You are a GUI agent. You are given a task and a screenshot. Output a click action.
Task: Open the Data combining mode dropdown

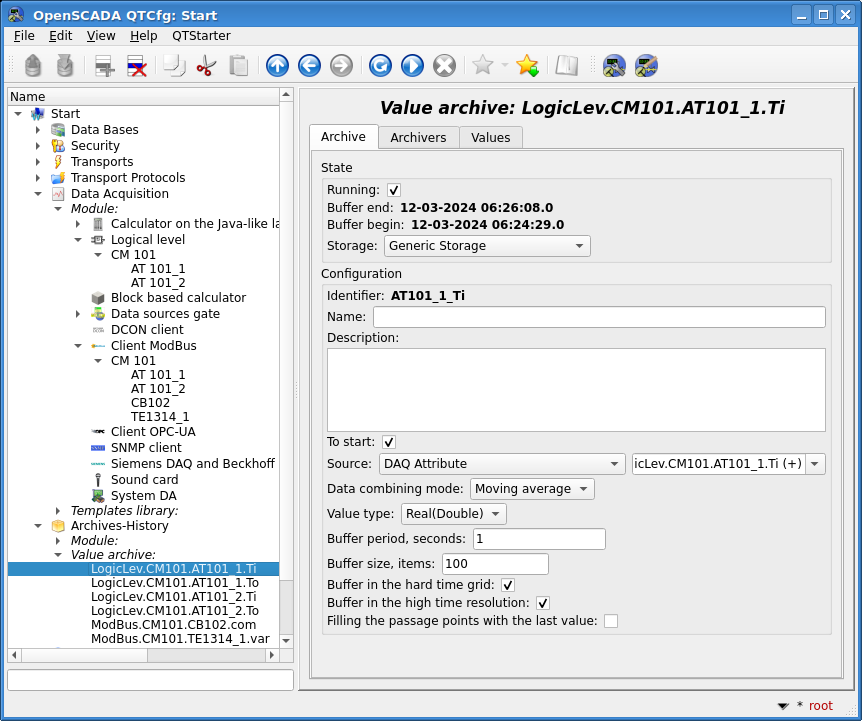click(x=532, y=489)
